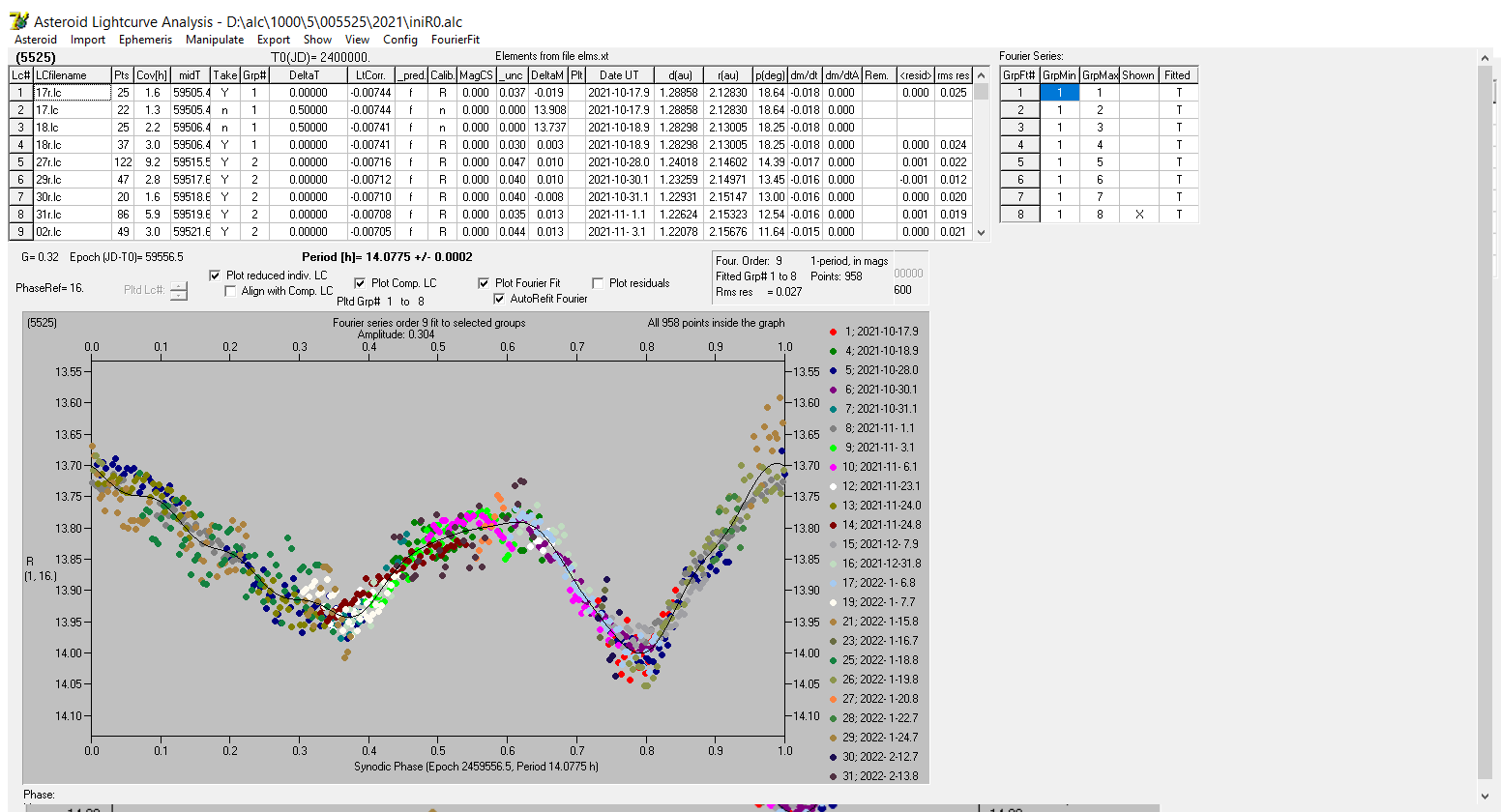Screen dimensions: 1501x812
Task: Click the rms res column header
Action: (x=954, y=75)
